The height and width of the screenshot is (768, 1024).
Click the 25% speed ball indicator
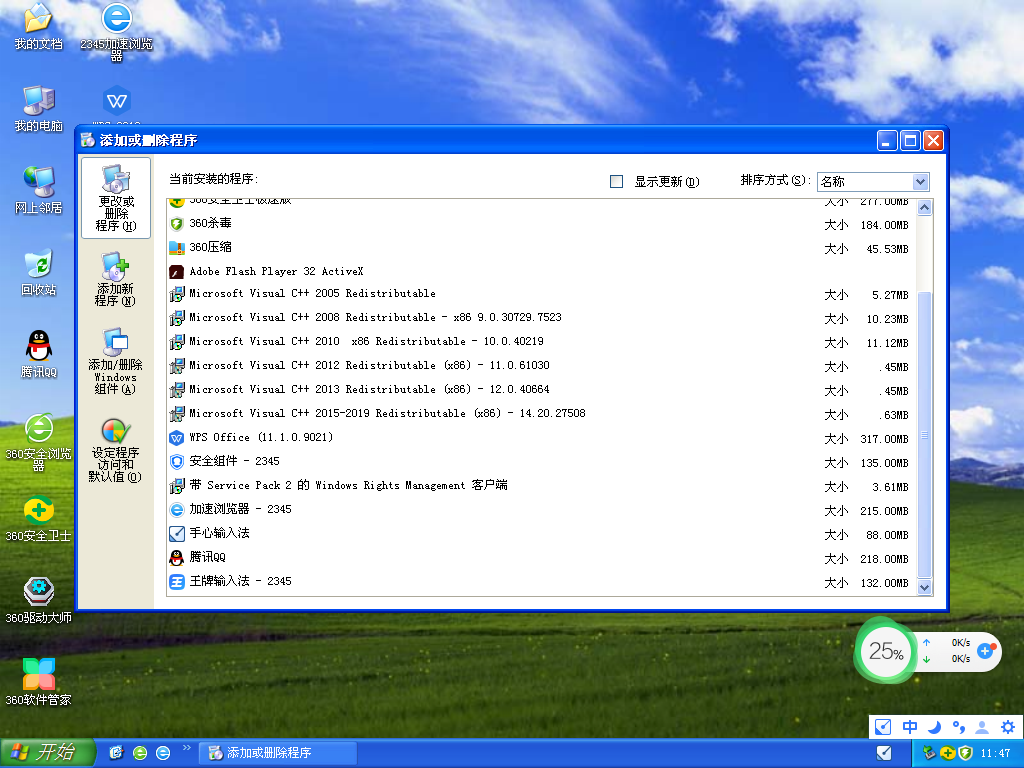[885, 651]
